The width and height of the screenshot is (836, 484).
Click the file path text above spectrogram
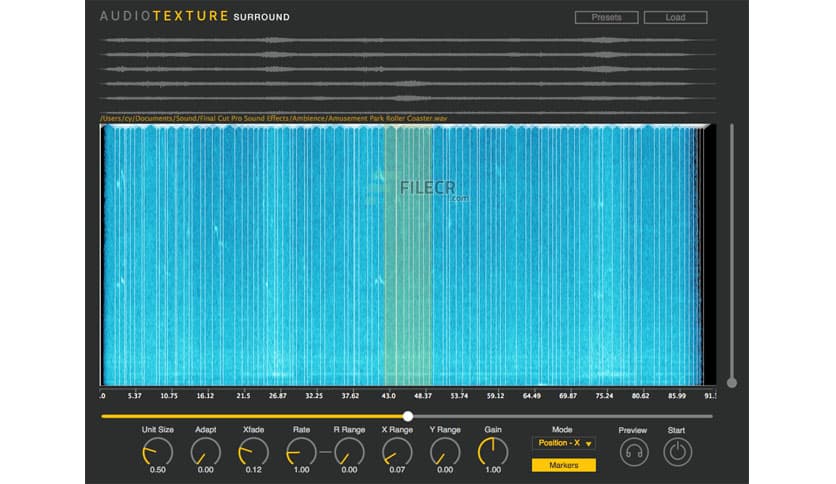click(x=274, y=118)
